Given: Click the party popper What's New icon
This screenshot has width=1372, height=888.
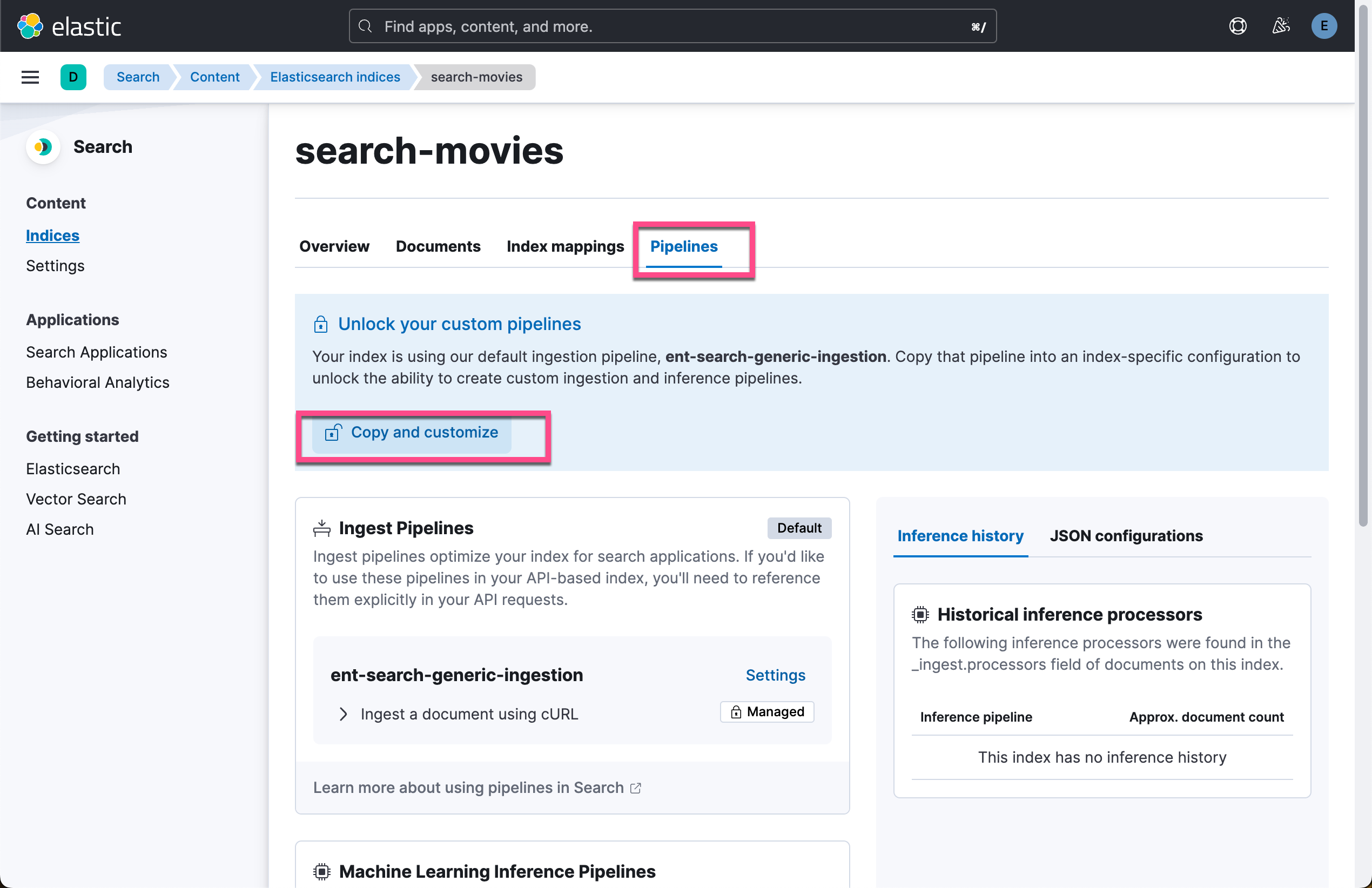Looking at the screenshot, I should pos(1281,26).
